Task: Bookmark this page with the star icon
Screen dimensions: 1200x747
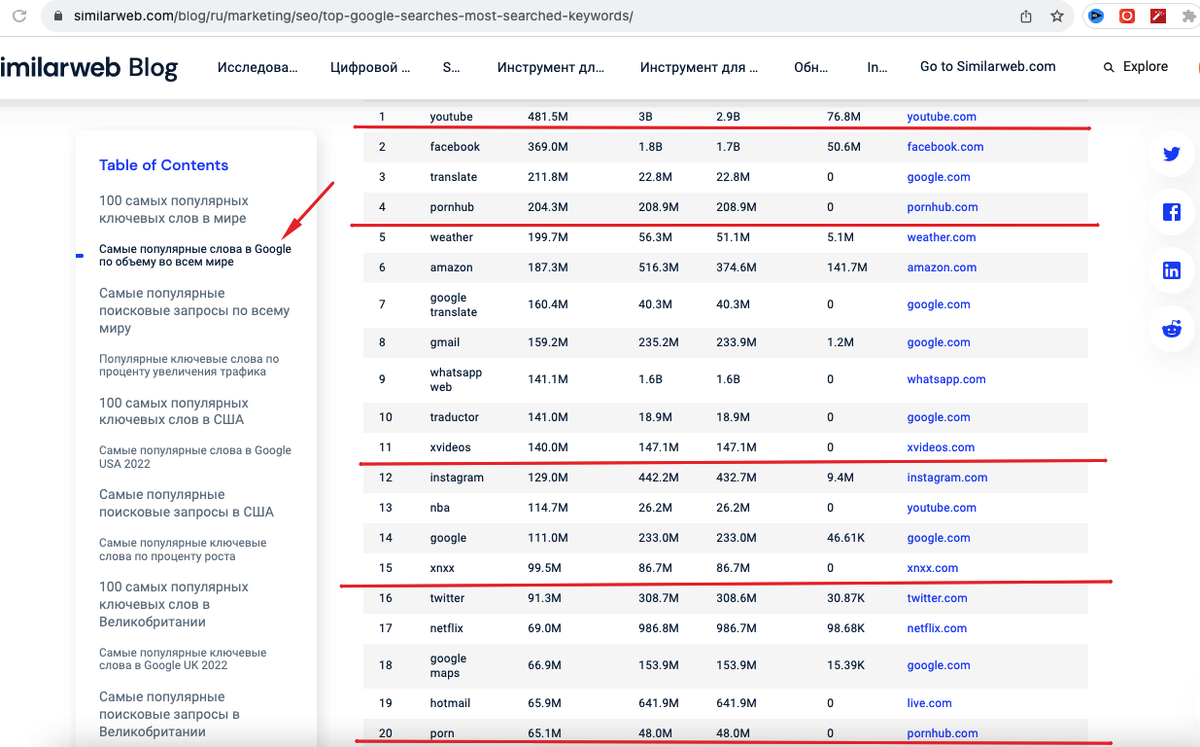Action: coord(1057,16)
